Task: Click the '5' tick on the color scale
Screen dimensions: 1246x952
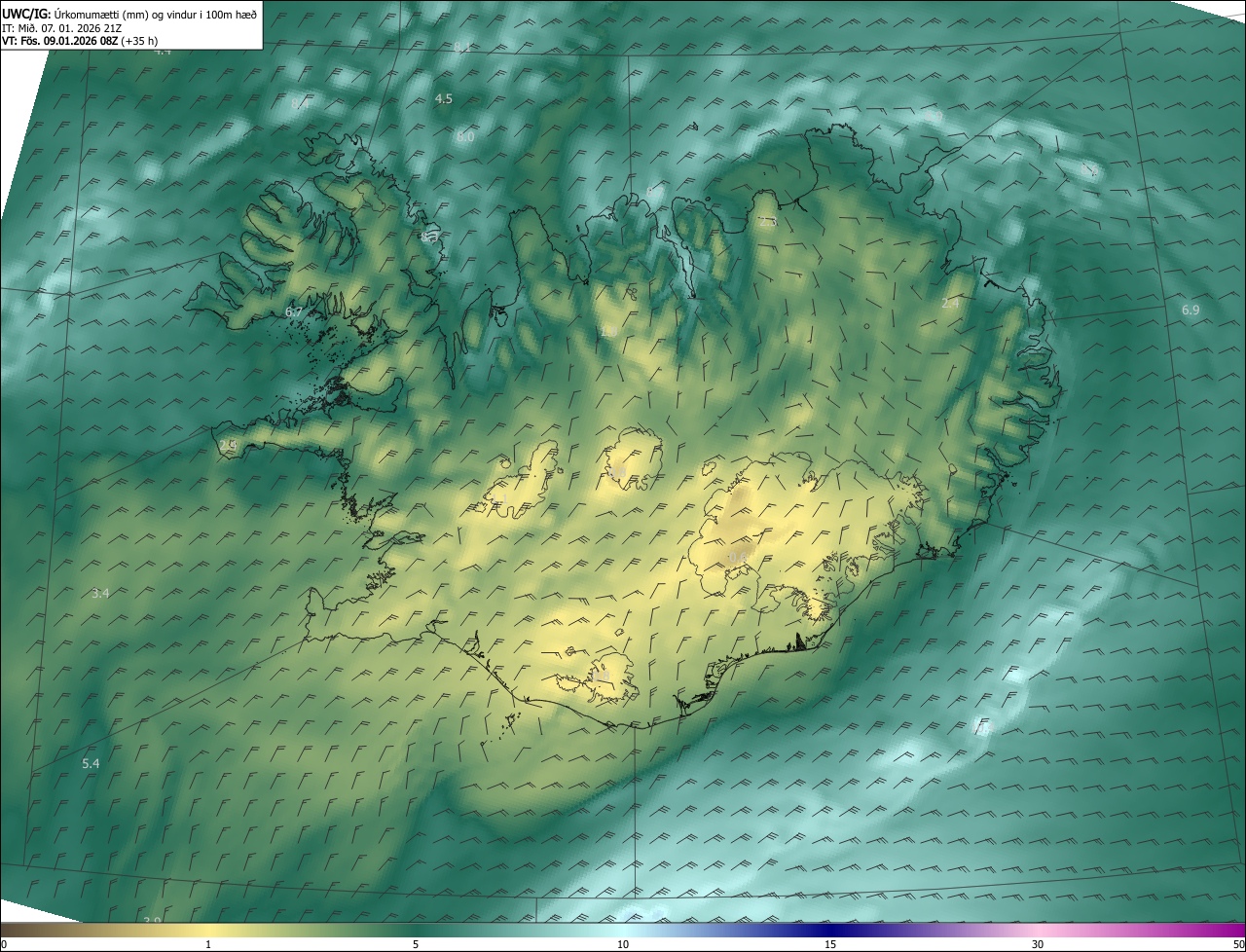Action: tap(416, 945)
